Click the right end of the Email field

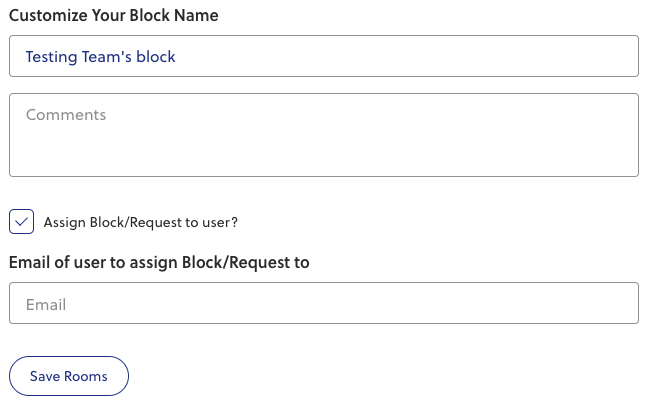(620, 303)
